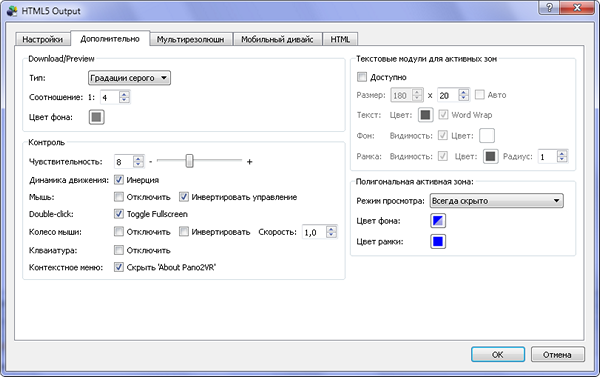This screenshot has width=600, height=377.
Task: Click the Размер height field 20
Action: 448,95
